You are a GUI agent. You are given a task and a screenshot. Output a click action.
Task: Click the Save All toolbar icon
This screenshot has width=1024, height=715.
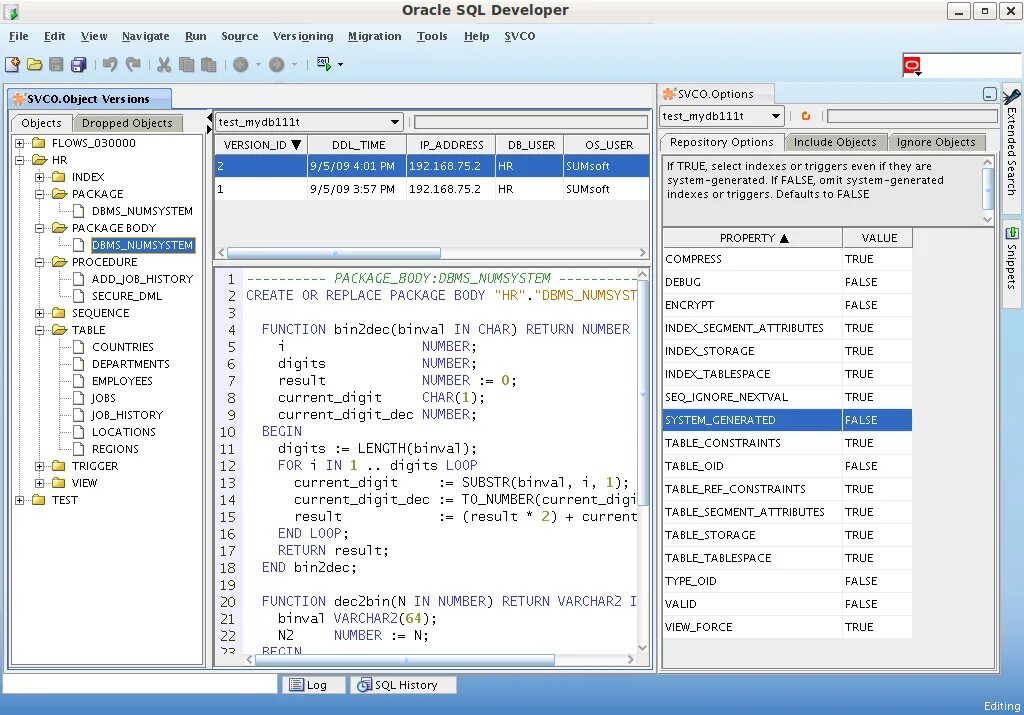pos(78,65)
